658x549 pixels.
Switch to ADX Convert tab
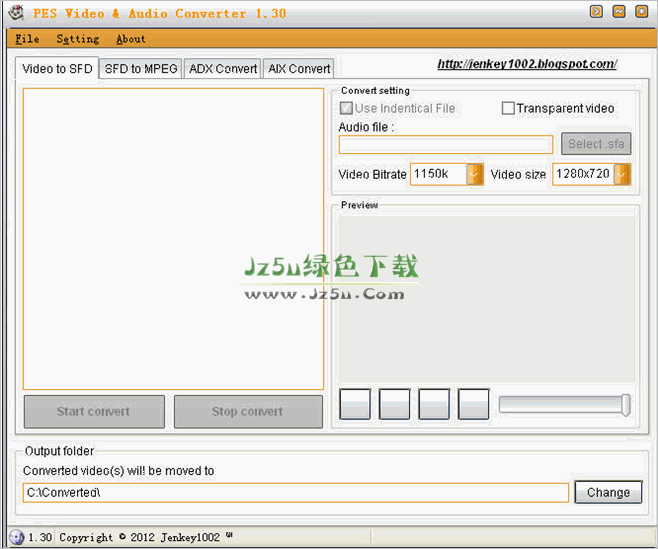pos(223,68)
